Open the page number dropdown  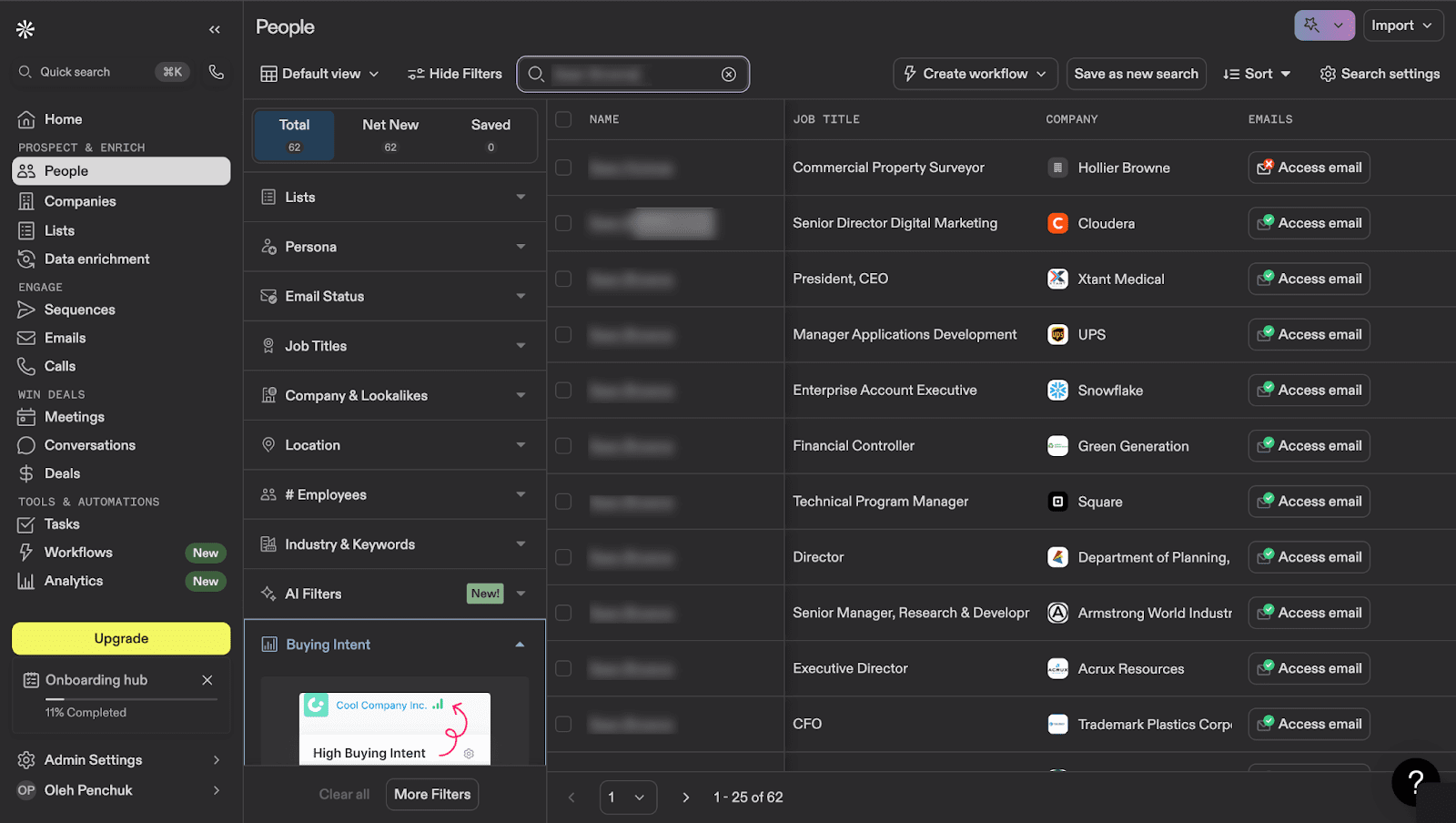tap(628, 798)
